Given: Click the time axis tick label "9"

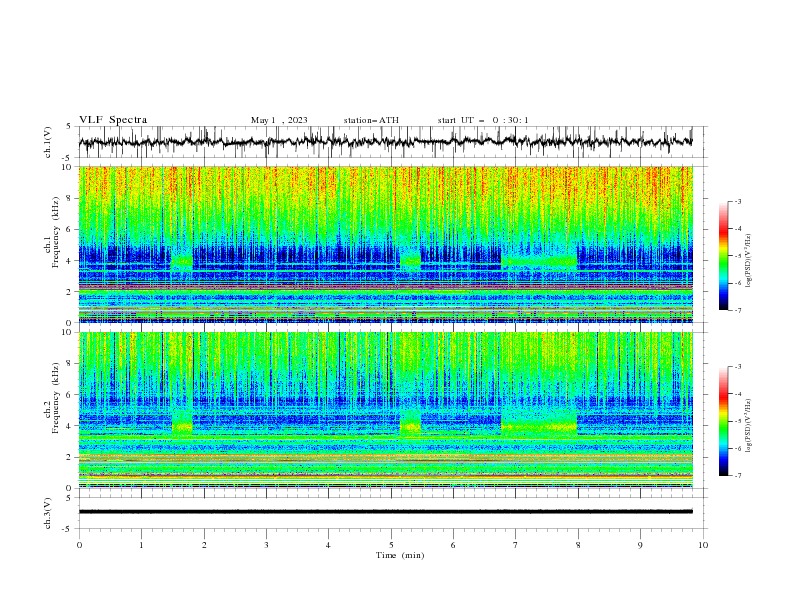Looking at the screenshot, I should point(640,545).
